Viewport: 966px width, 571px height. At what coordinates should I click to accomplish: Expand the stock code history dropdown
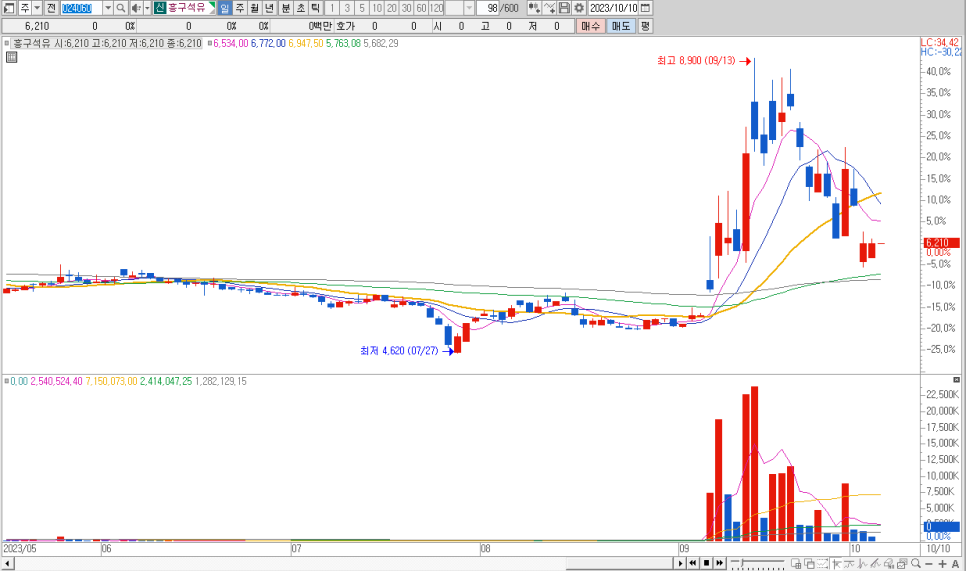click(108, 8)
